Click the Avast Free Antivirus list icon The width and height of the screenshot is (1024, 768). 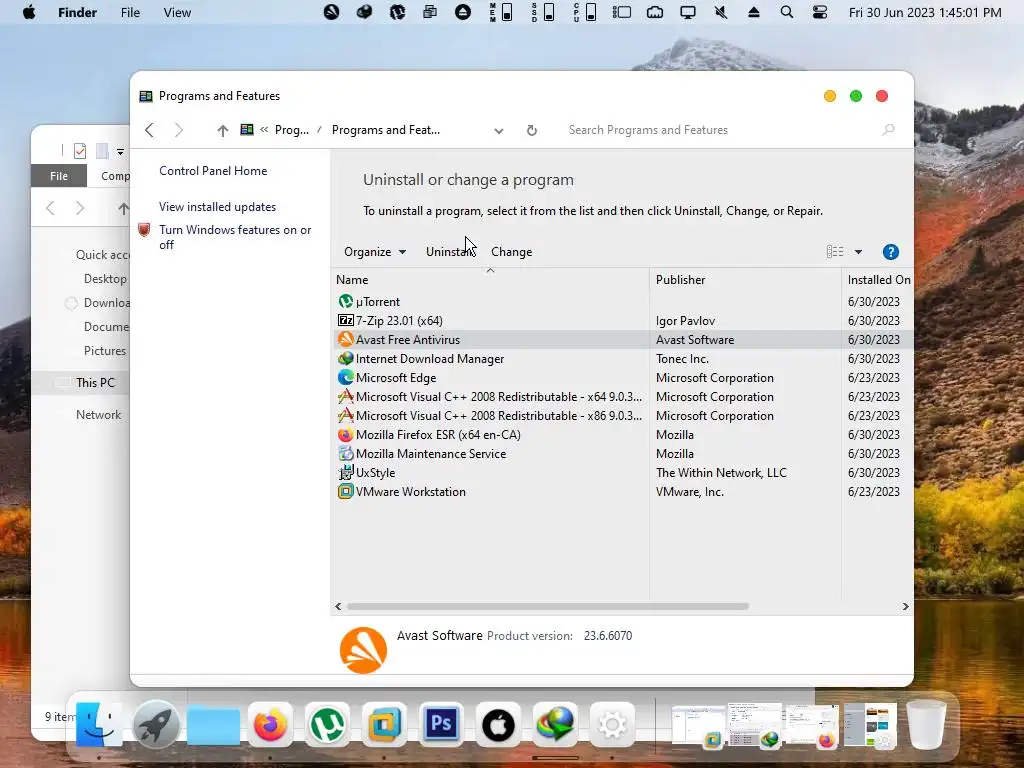(x=345, y=340)
